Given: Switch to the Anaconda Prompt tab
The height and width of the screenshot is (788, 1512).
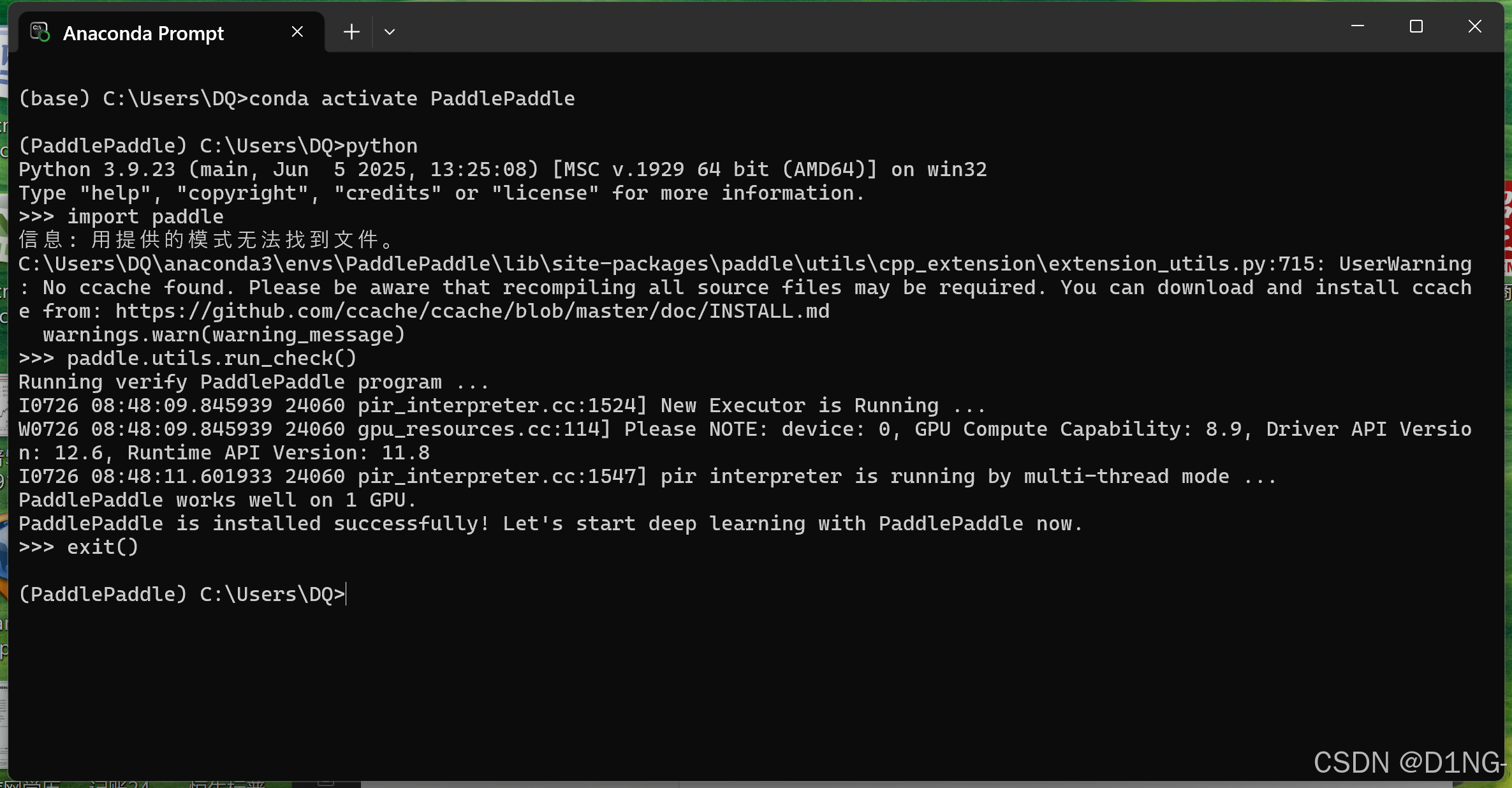Looking at the screenshot, I should [143, 32].
